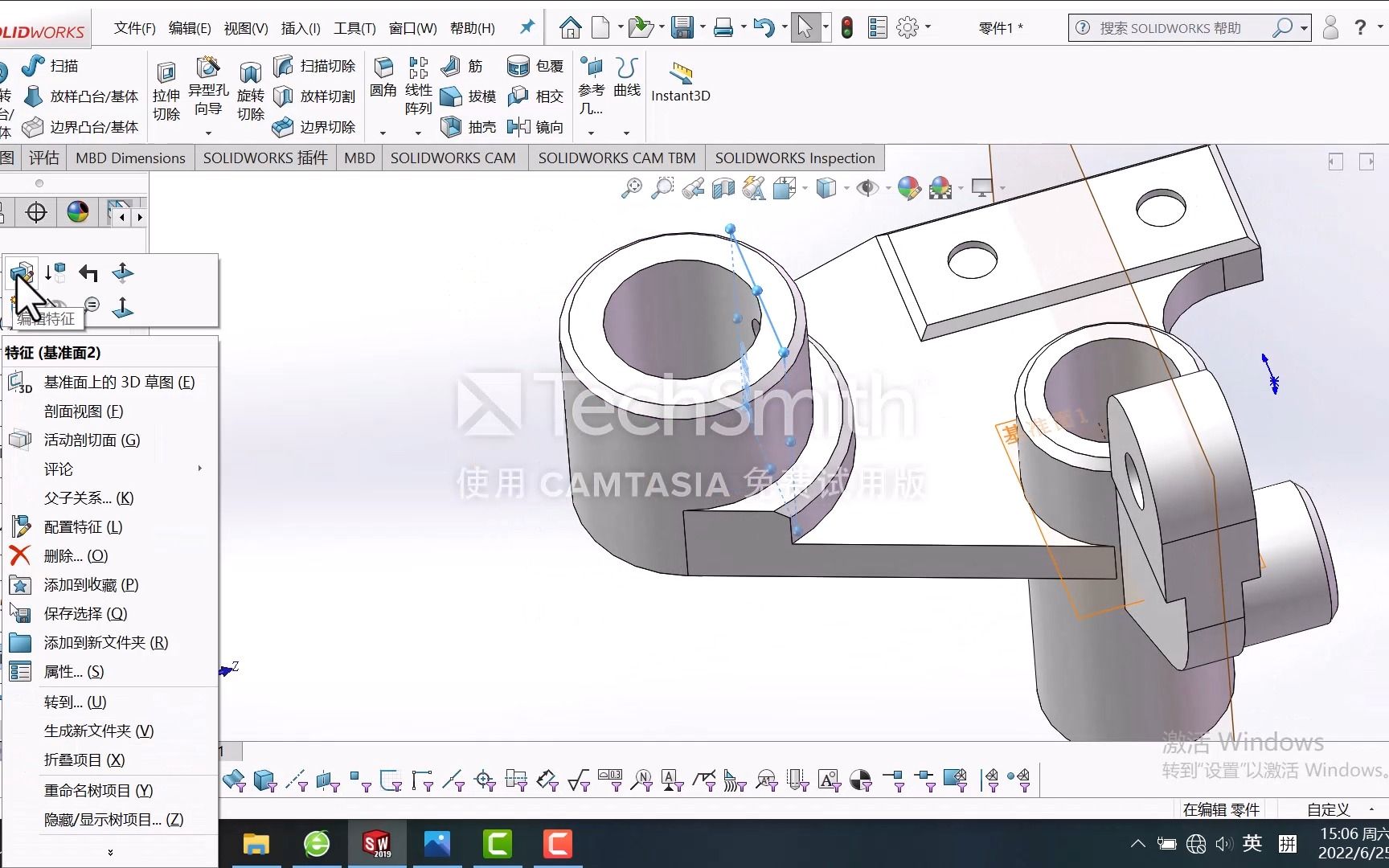The height and width of the screenshot is (868, 1389).
Task: Select the Intersect (相交) tool
Action: [535, 96]
